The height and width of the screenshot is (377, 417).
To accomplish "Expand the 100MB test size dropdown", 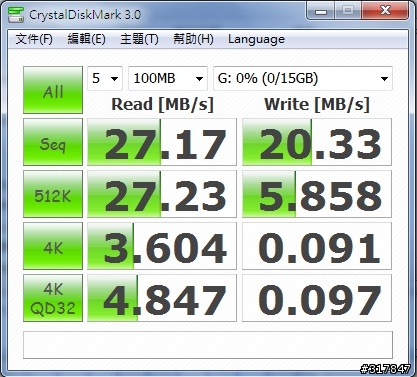I will [168, 79].
